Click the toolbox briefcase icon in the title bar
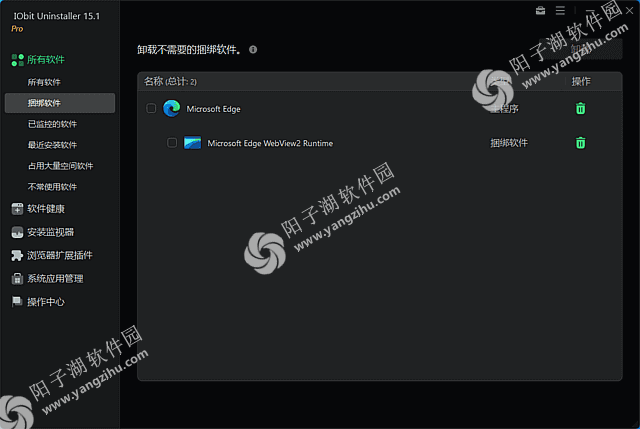The height and width of the screenshot is (429, 640). point(540,11)
